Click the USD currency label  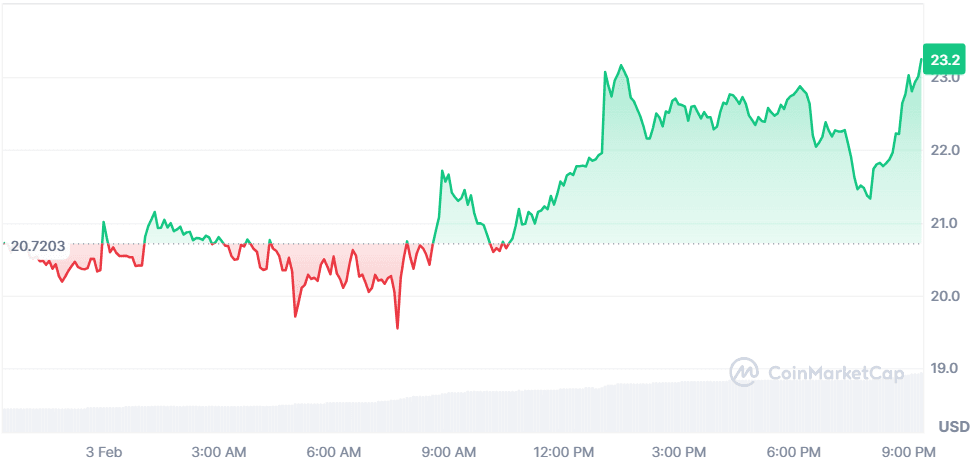click(x=953, y=427)
